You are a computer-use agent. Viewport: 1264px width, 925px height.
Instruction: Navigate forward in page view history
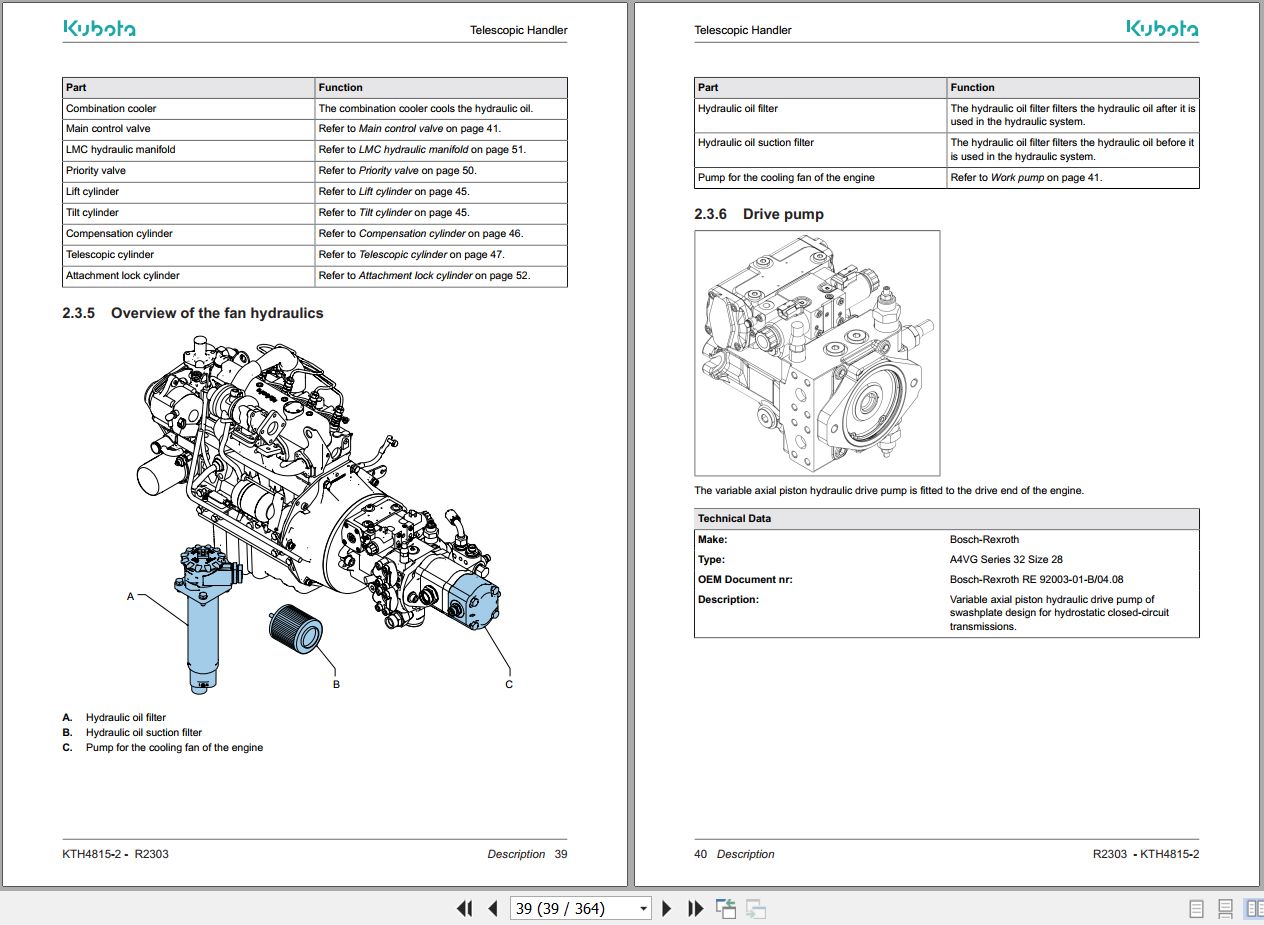(x=754, y=908)
